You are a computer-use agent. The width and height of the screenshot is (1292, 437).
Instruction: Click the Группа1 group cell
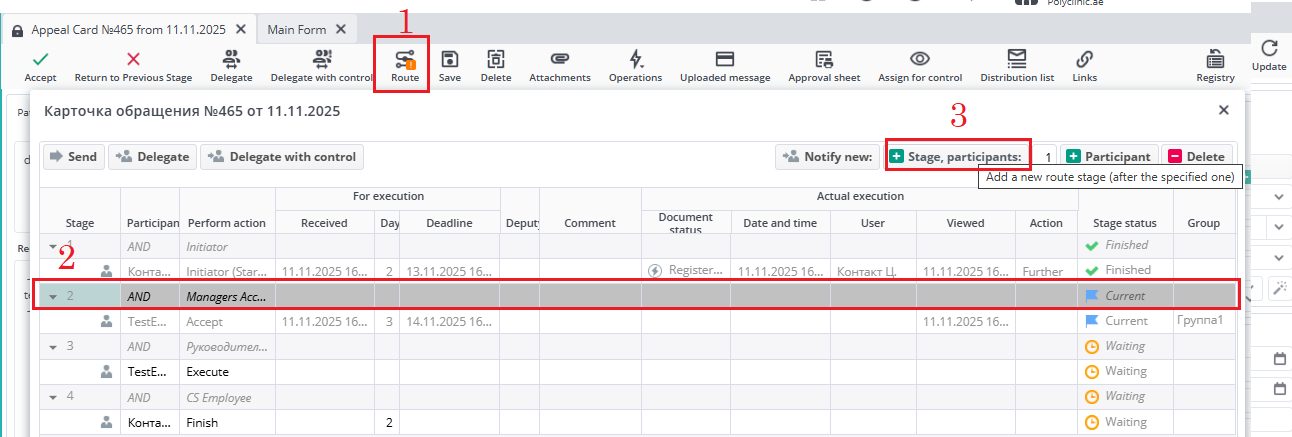coord(1204,321)
